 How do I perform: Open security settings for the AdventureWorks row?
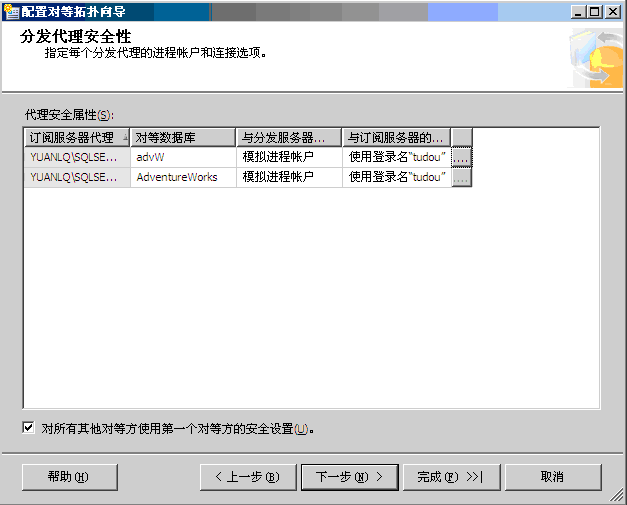click(462, 177)
